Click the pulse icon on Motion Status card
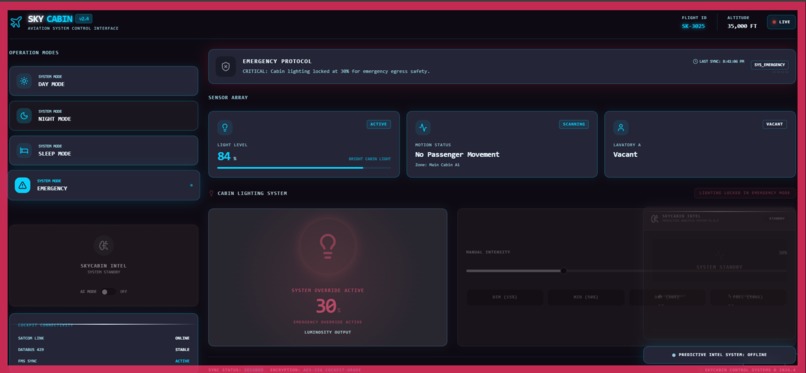806x373 pixels. pyautogui.click(x=423, y=127)
